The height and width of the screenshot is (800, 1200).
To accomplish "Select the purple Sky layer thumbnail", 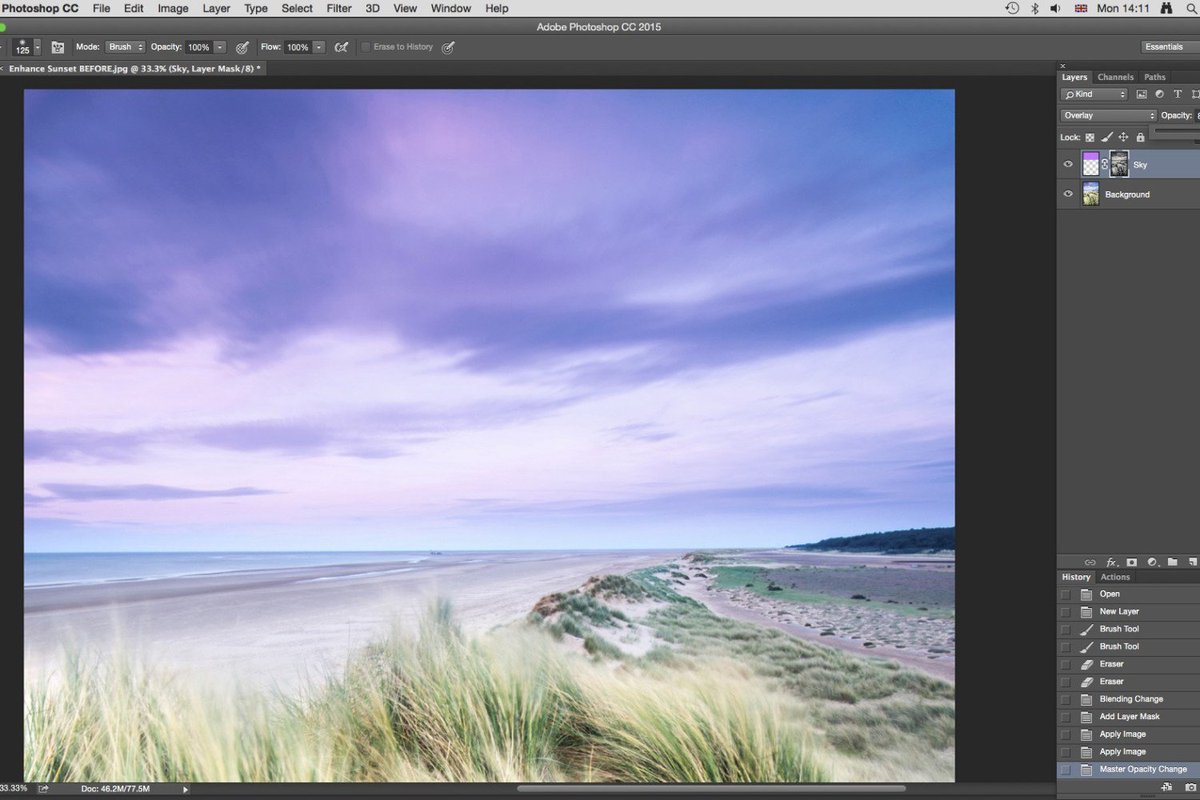I will pyautogui.click(x=1091, y=164).
